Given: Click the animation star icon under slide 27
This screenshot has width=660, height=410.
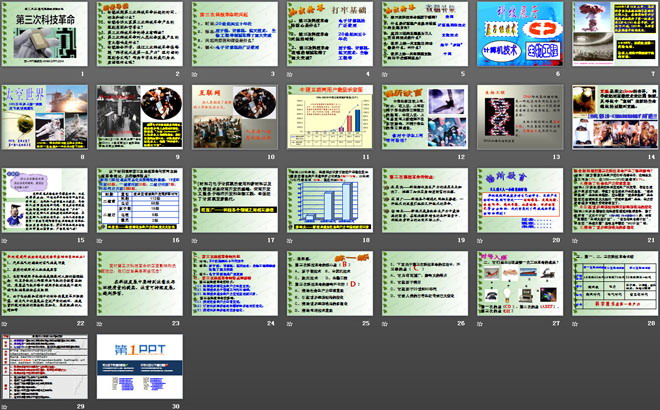Looking at the screenshot, I should coord(479,324).
